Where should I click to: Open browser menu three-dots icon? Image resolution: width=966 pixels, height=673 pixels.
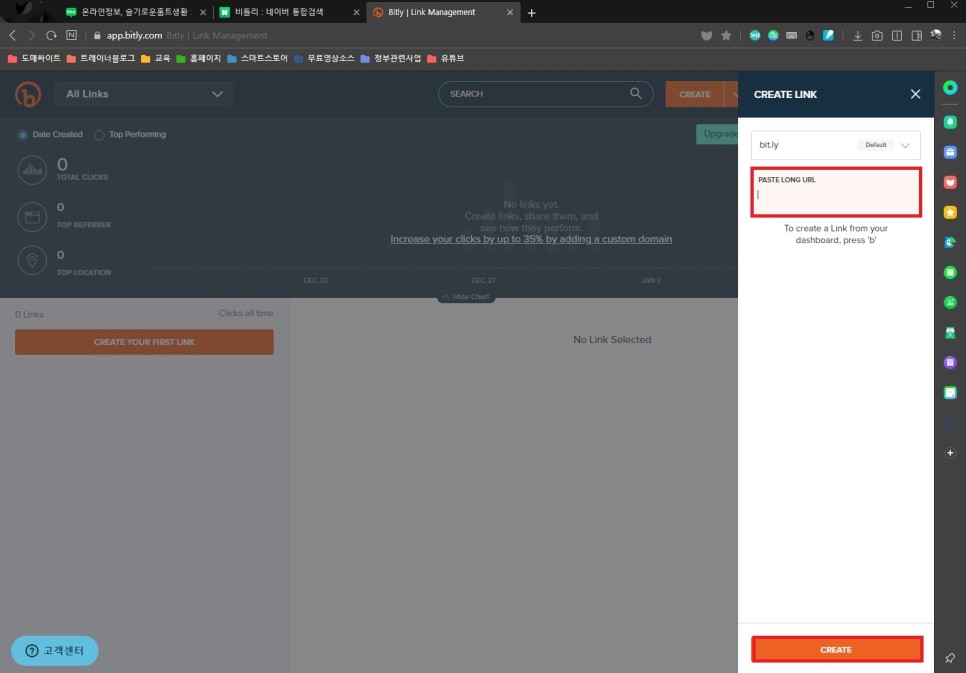click(954, 36)
